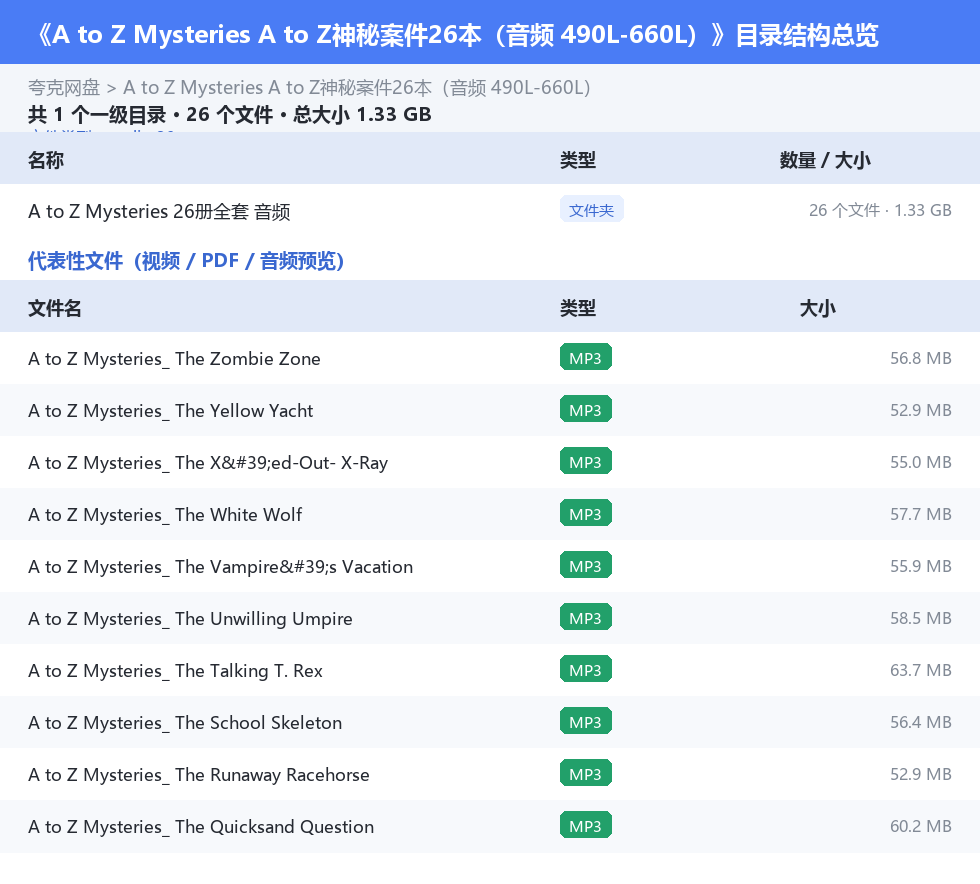Click MP3 badge on Yellow Yacht row
980x884 pixels.
coord(586,409)
